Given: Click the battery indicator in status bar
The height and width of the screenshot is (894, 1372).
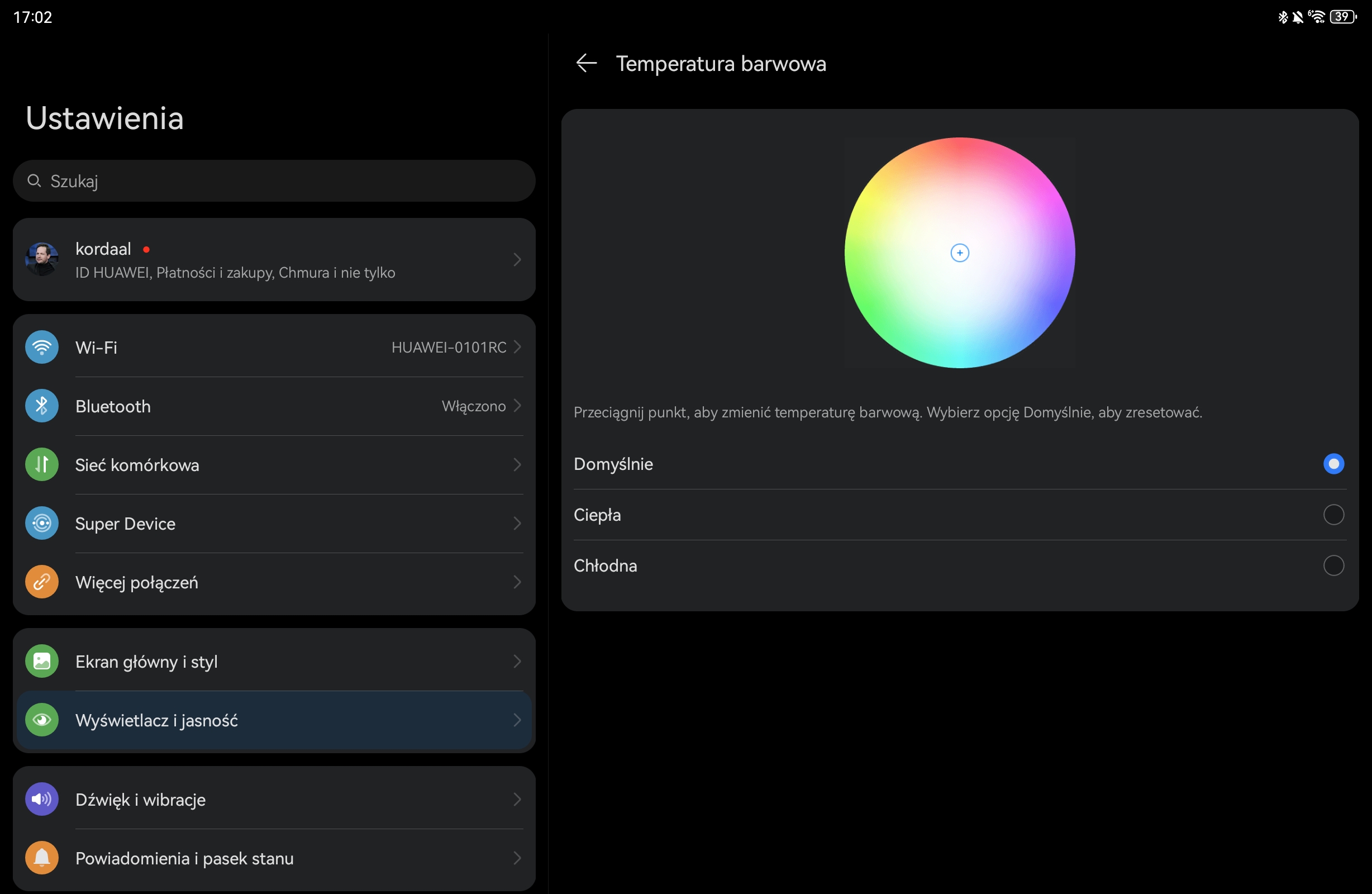Looking at the screenshot, I should click(x=1343, y=17).
